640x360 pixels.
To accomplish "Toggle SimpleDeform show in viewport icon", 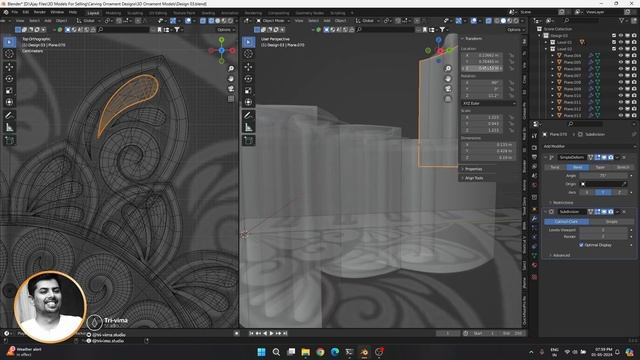I will (604, 157).
